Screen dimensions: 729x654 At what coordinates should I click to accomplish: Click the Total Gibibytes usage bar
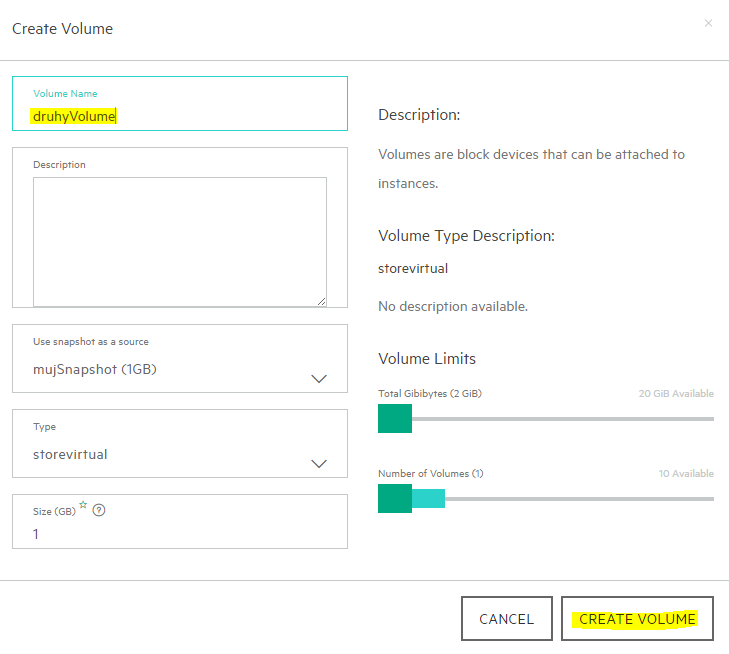546,419
